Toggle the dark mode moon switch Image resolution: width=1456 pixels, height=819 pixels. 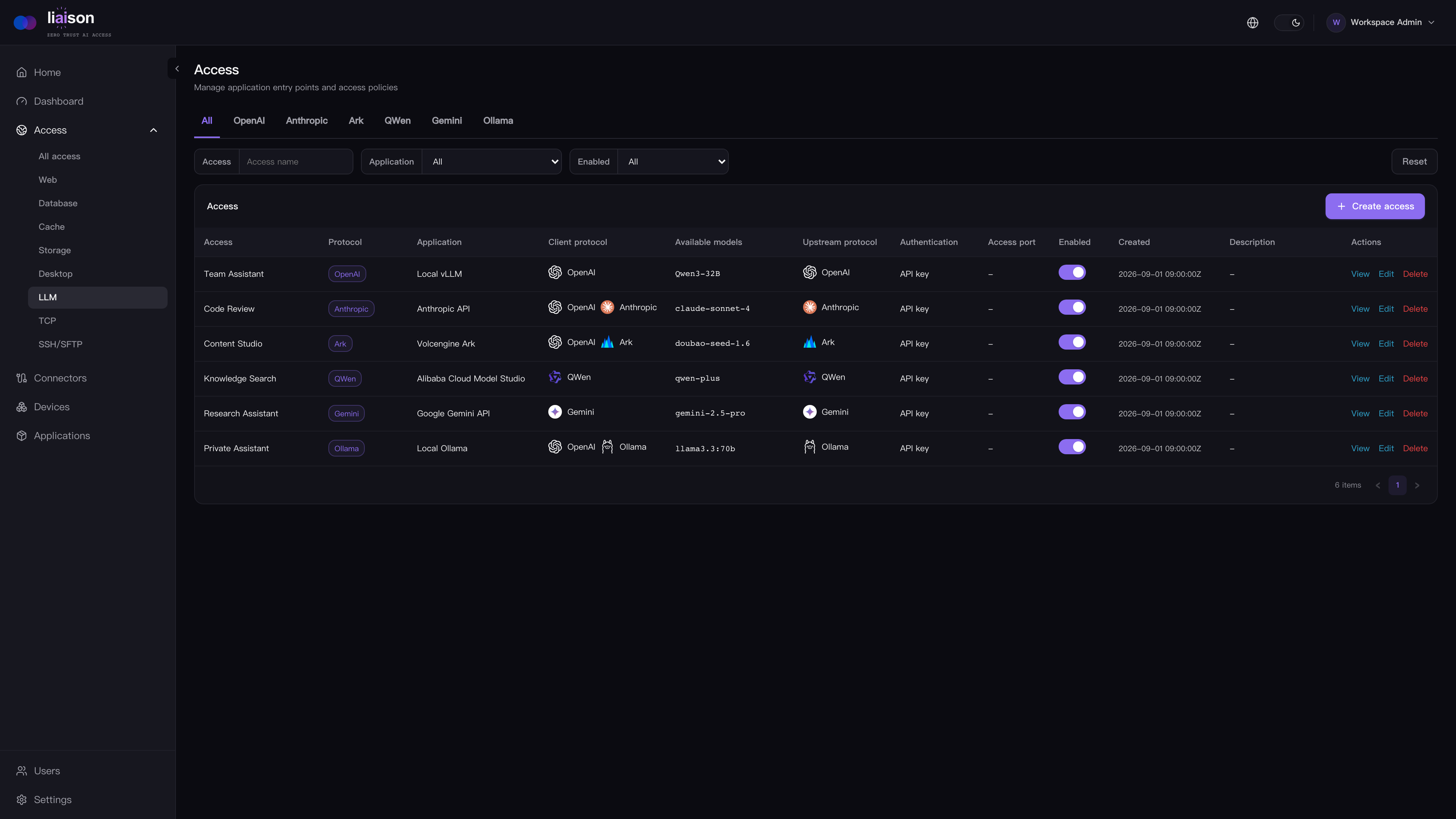tap(1289, 23)
